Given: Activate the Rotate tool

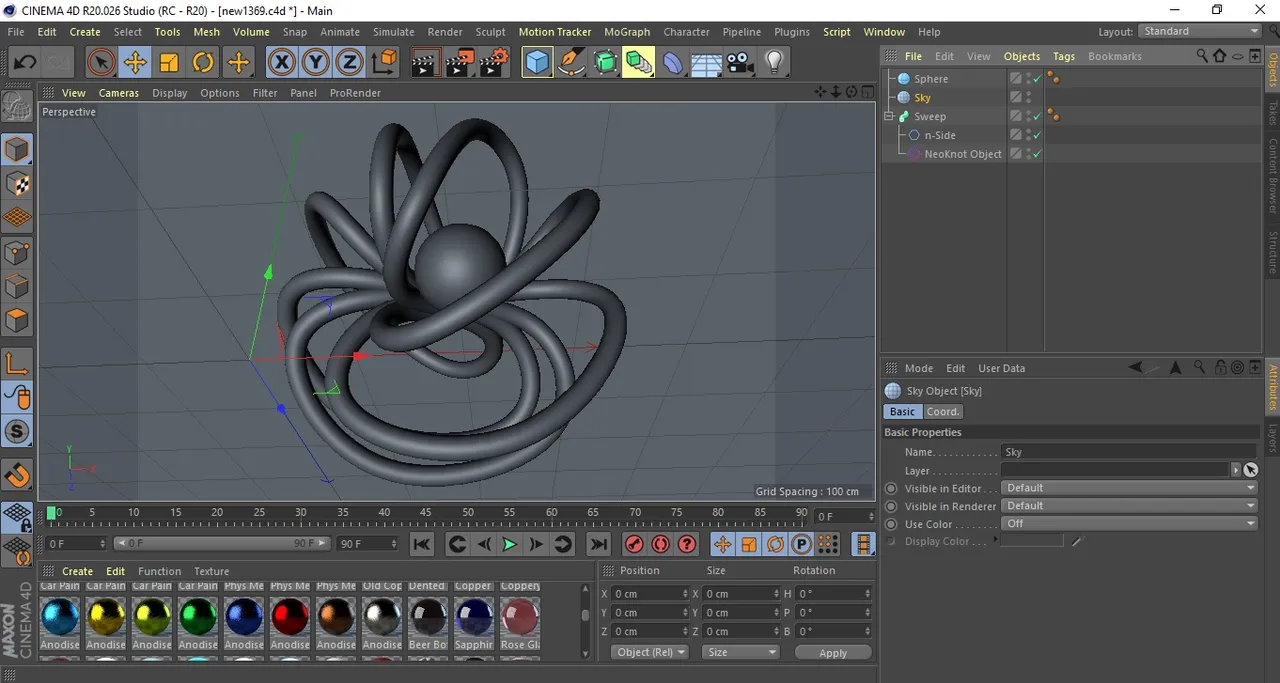Looking at the screenshot, I should click(x=203, y=63).
